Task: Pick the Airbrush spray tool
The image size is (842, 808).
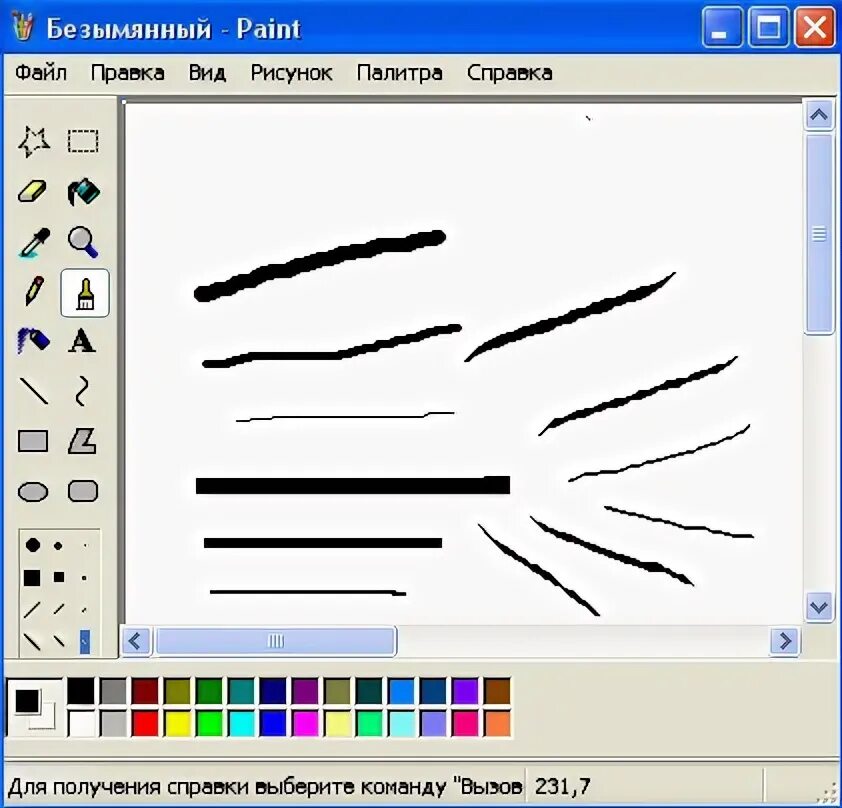Action: (33, 340)
